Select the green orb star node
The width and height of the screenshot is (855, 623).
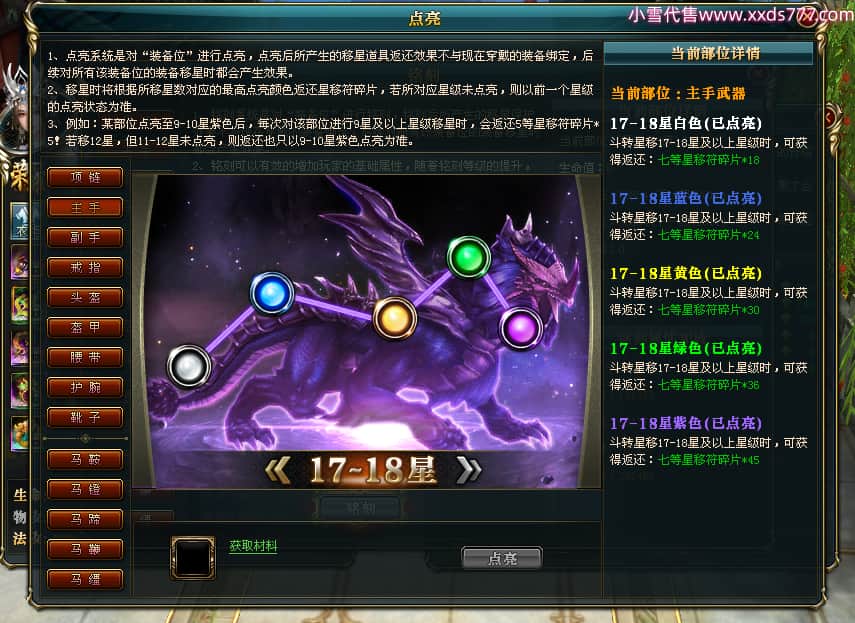point(468,257)
